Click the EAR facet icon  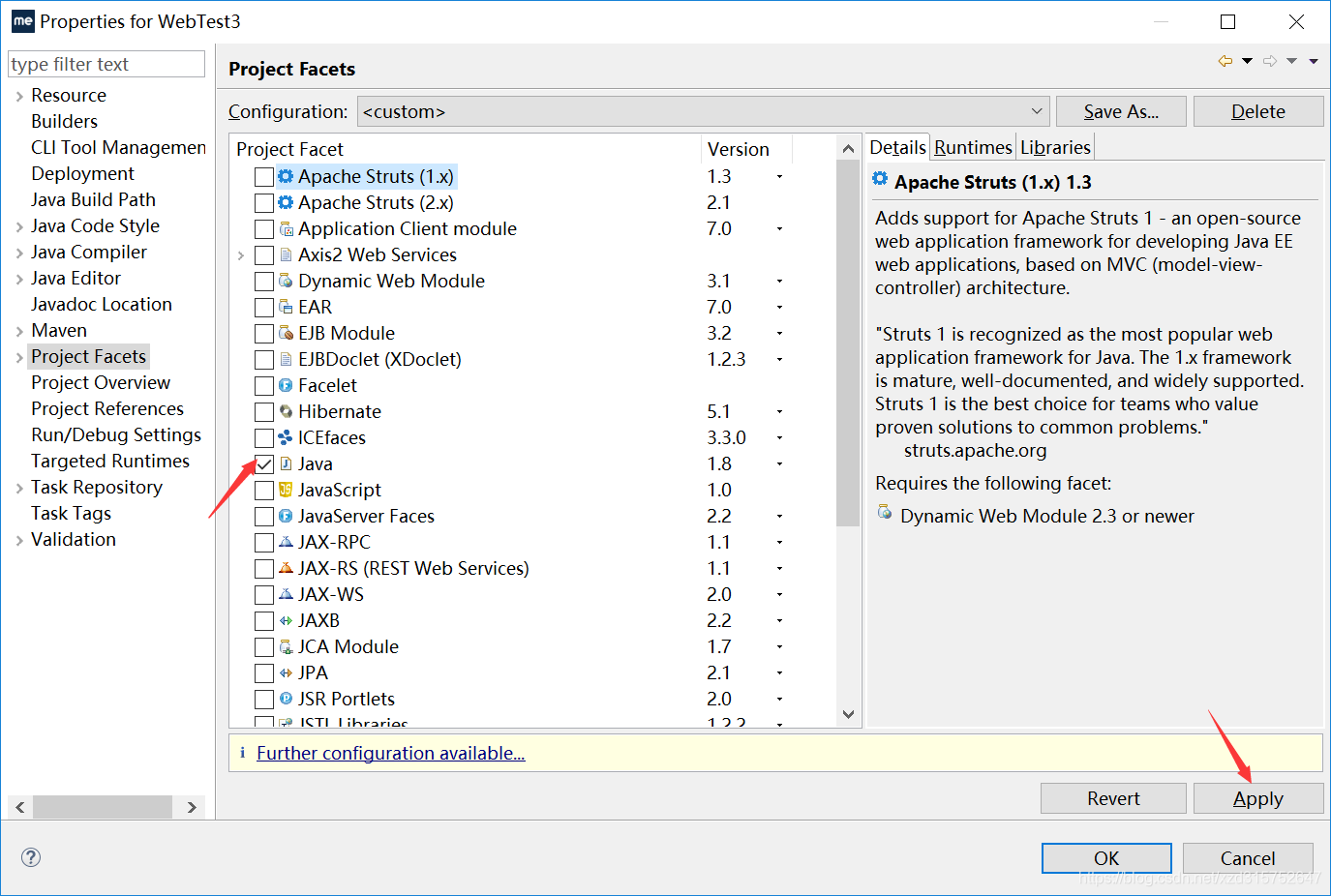286,307
